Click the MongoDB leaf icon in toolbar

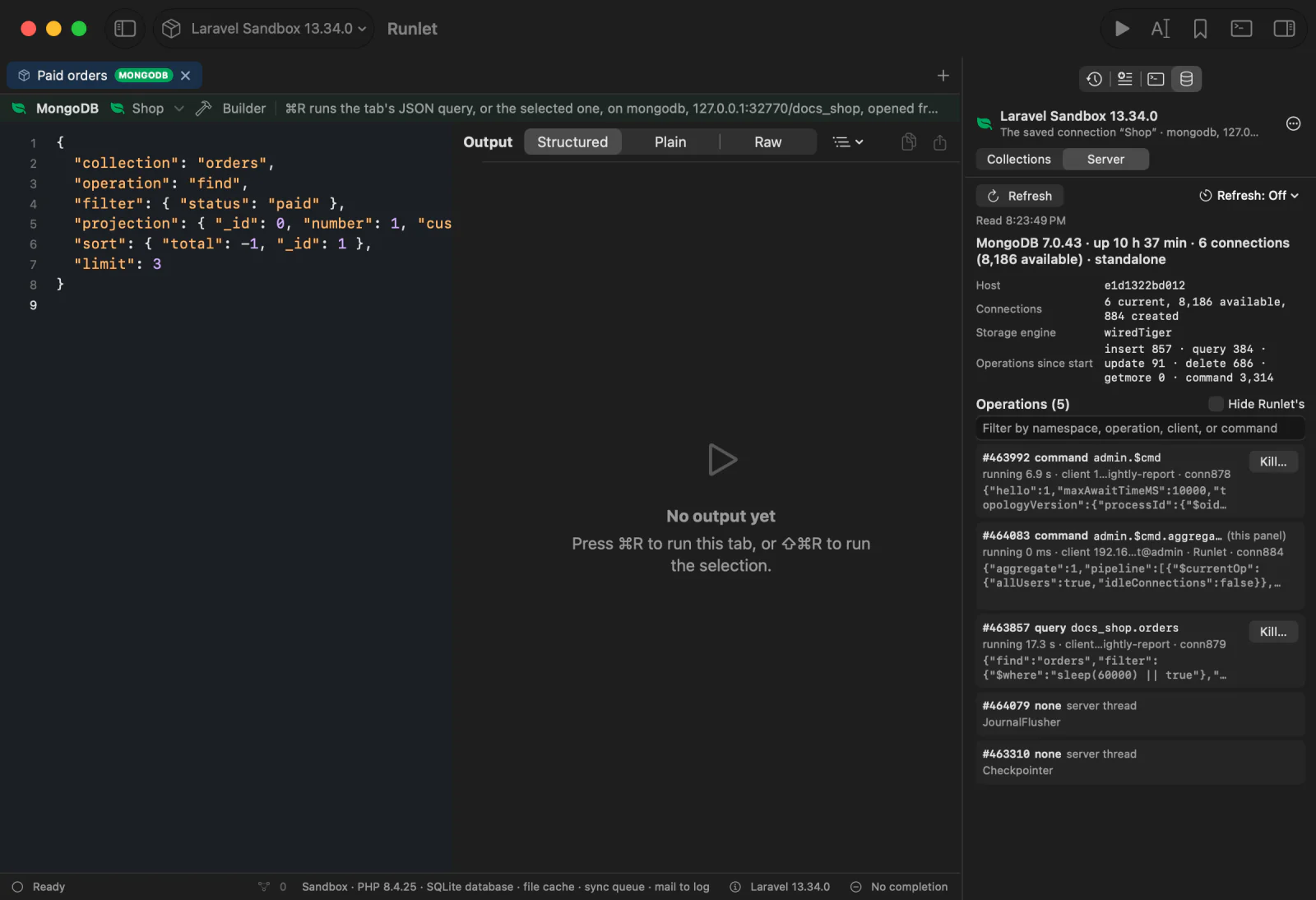point(19,109)
